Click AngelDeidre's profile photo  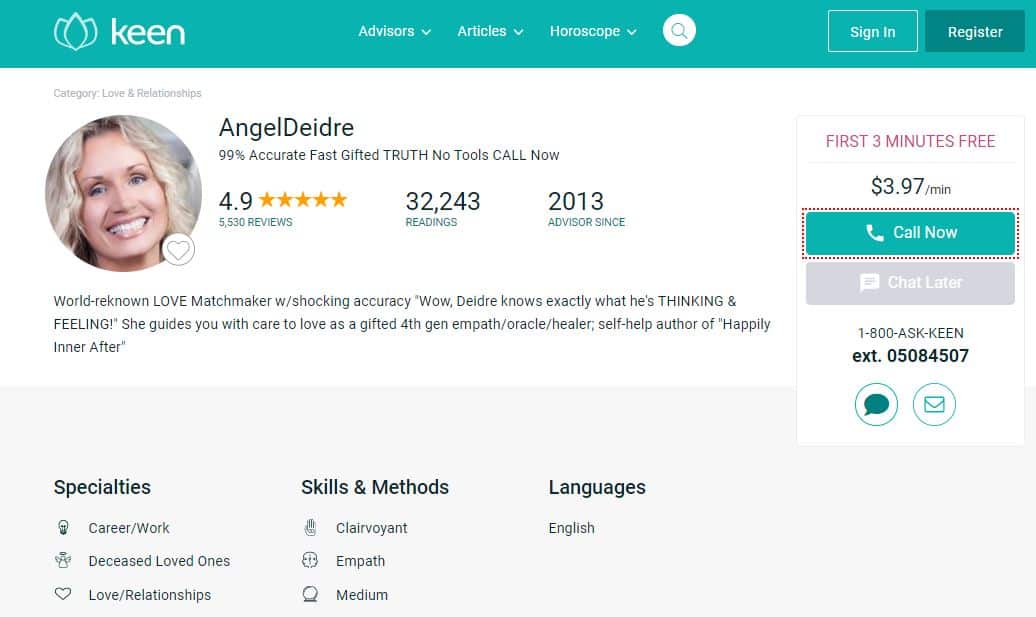coord(123,194)
